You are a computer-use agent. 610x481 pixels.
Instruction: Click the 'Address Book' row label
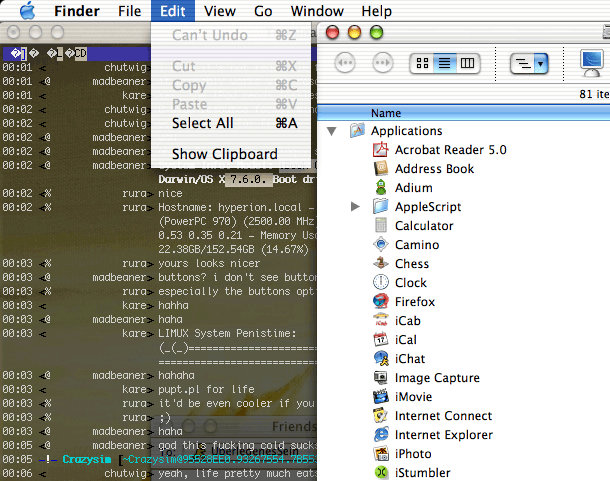[x=435, y=169]
